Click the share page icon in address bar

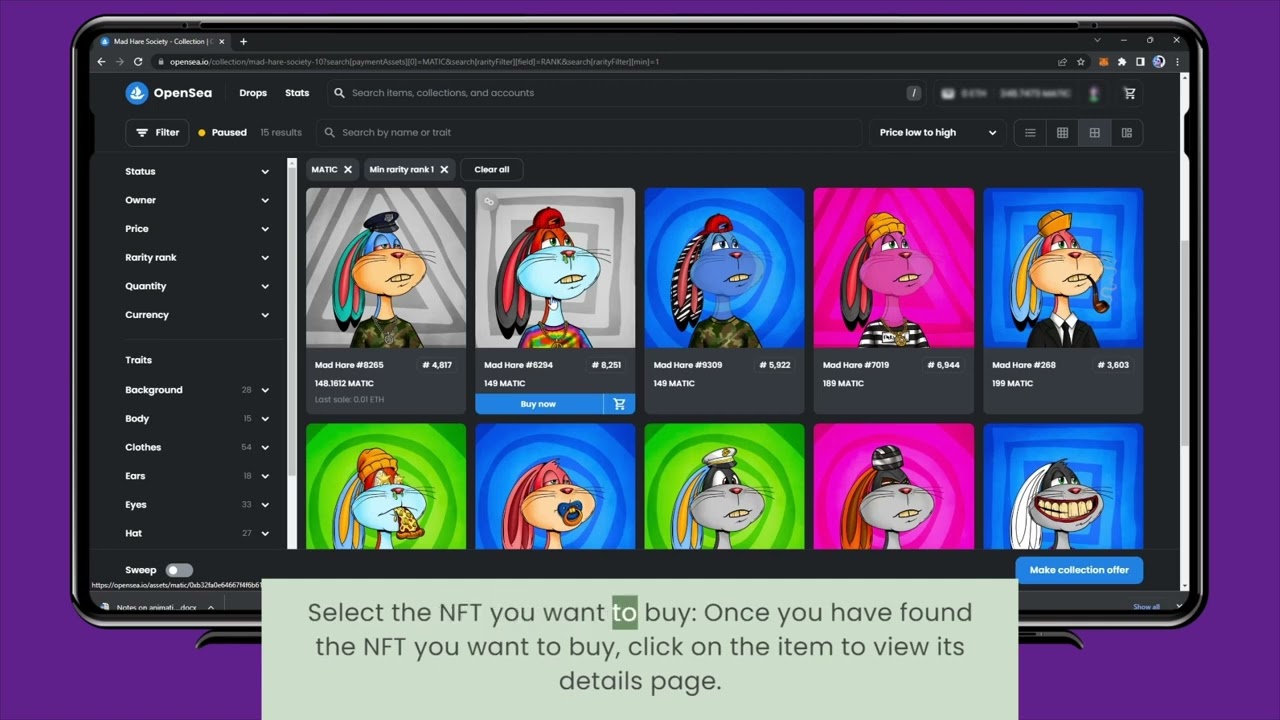coord(1062,62)
